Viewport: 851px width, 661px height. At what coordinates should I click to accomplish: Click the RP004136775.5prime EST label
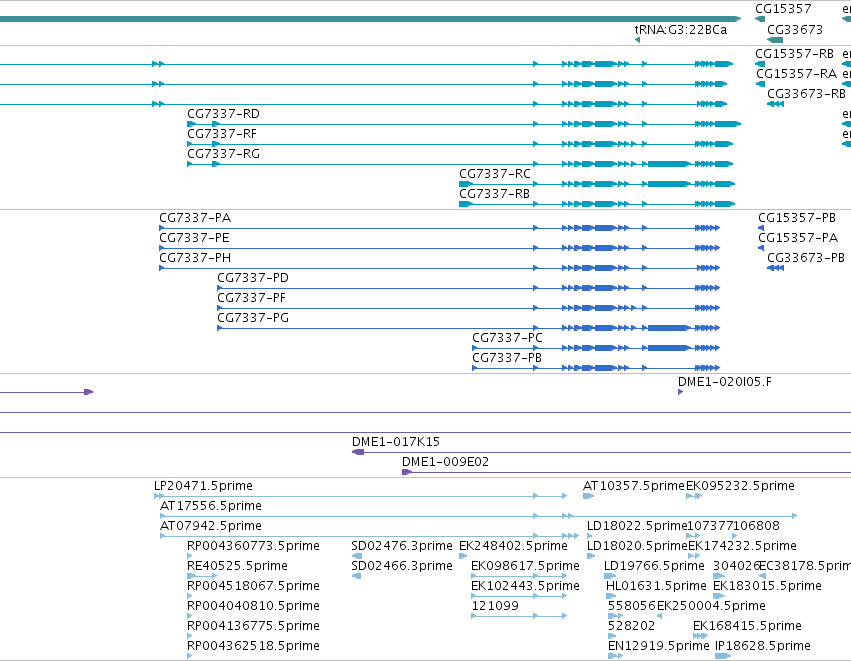point(253,626)
